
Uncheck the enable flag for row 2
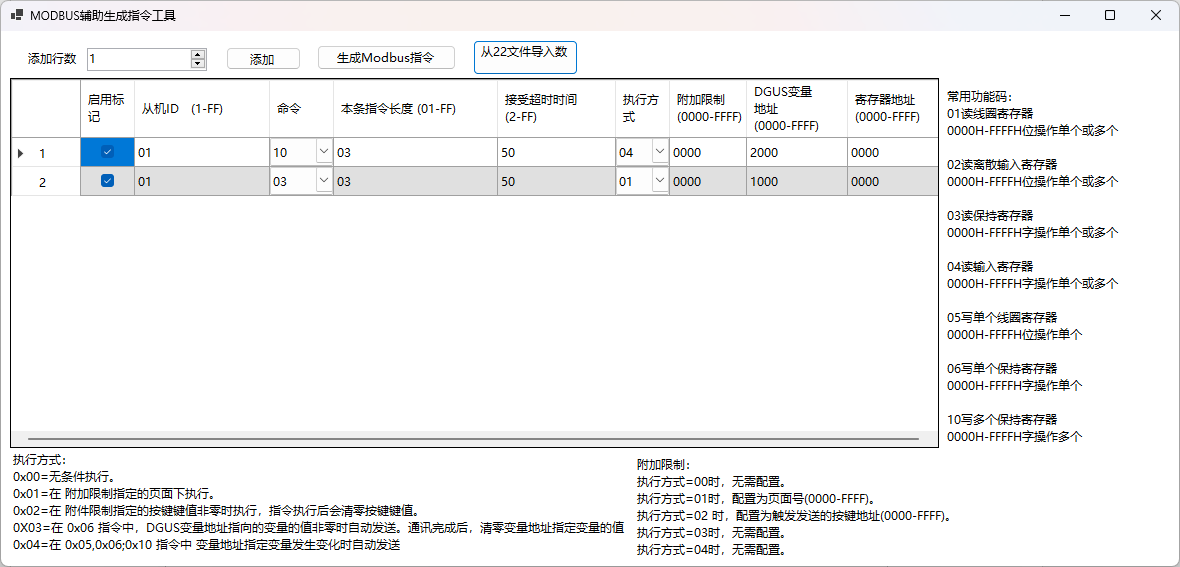pos(108,181)
